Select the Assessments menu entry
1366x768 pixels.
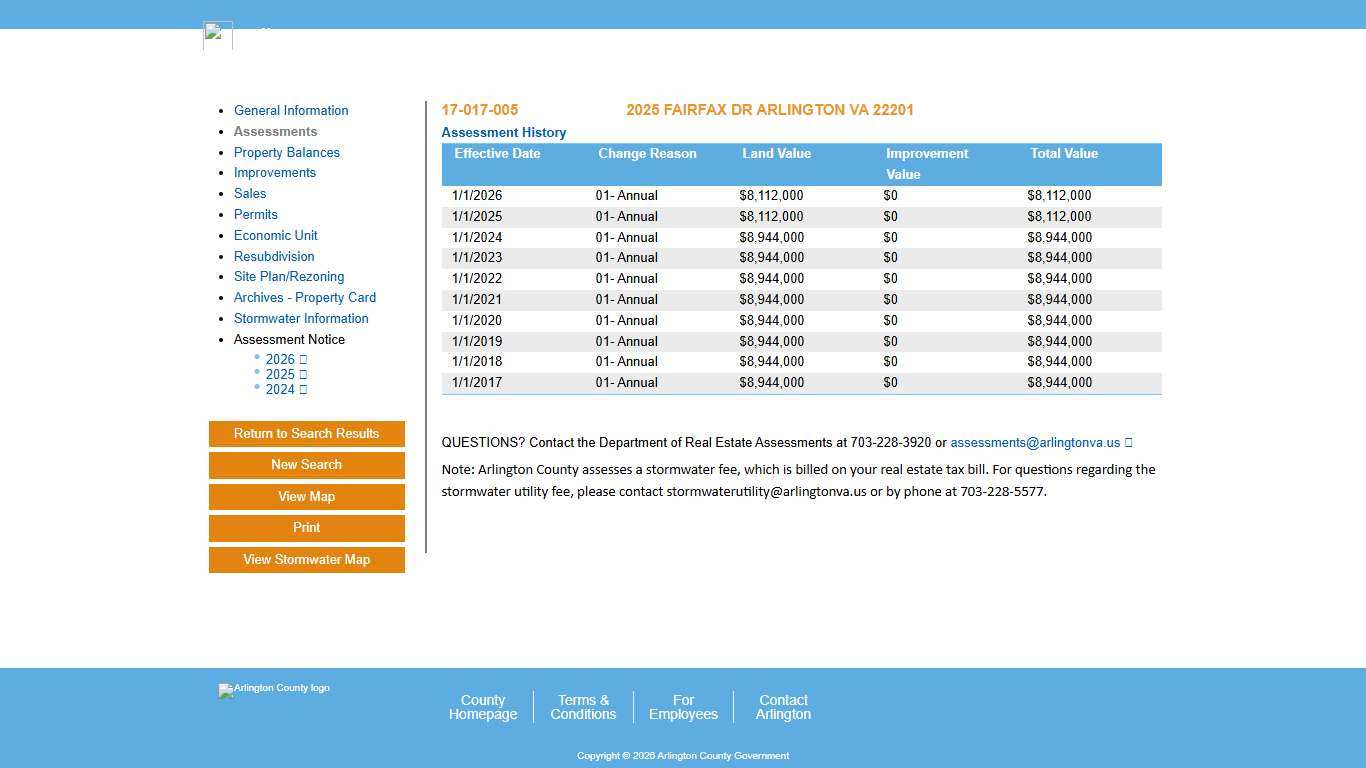coord(275,131)
